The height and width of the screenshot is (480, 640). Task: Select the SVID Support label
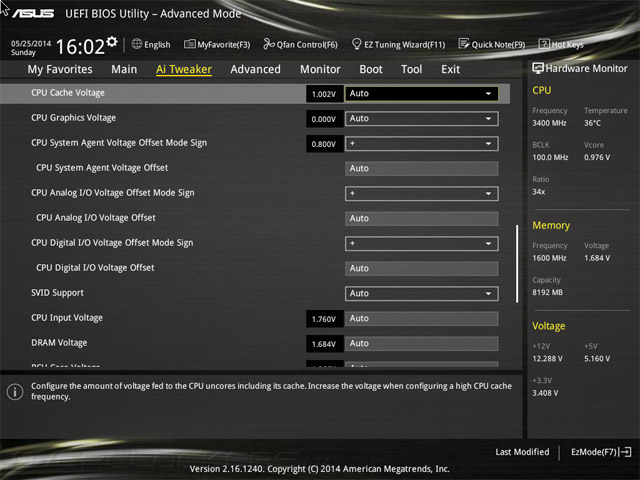(57, 293)
